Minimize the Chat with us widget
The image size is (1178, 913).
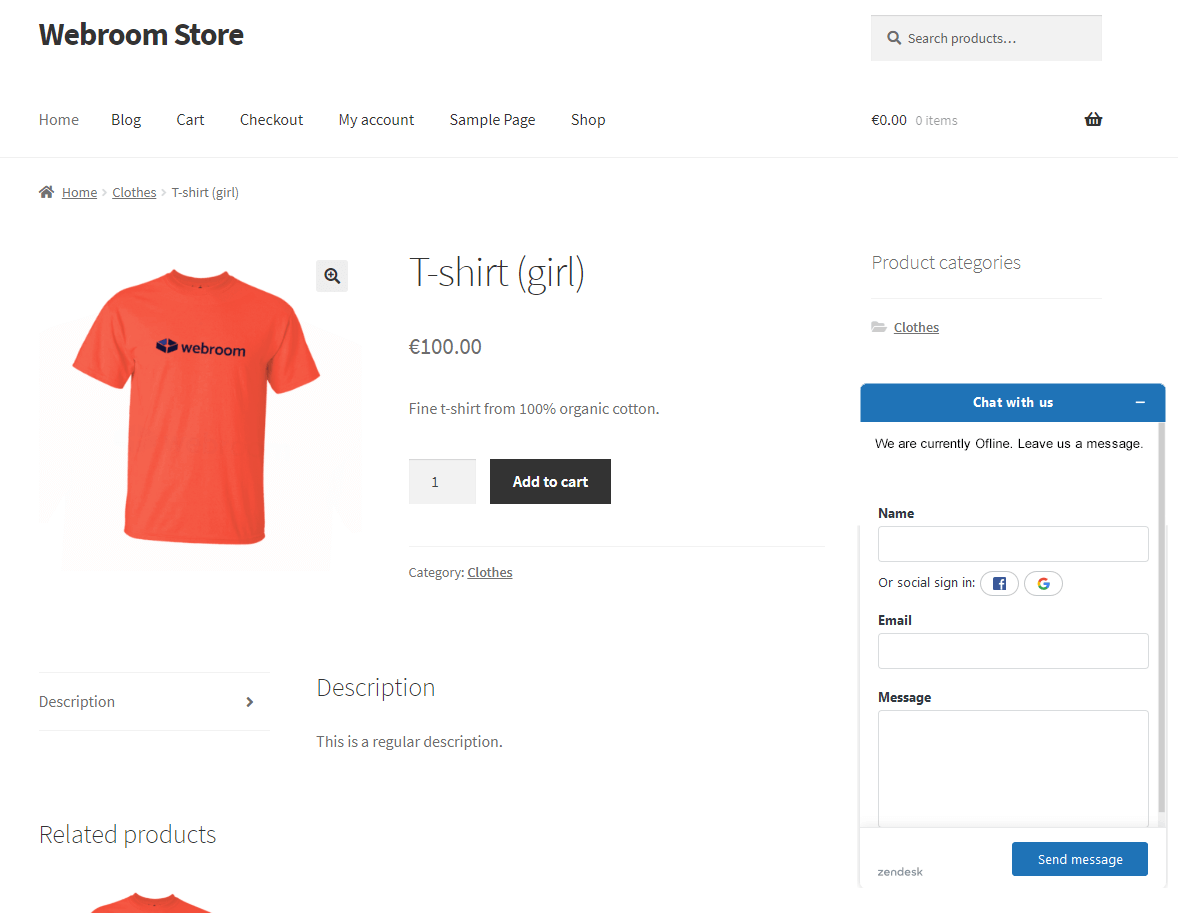coord(1140,402)
